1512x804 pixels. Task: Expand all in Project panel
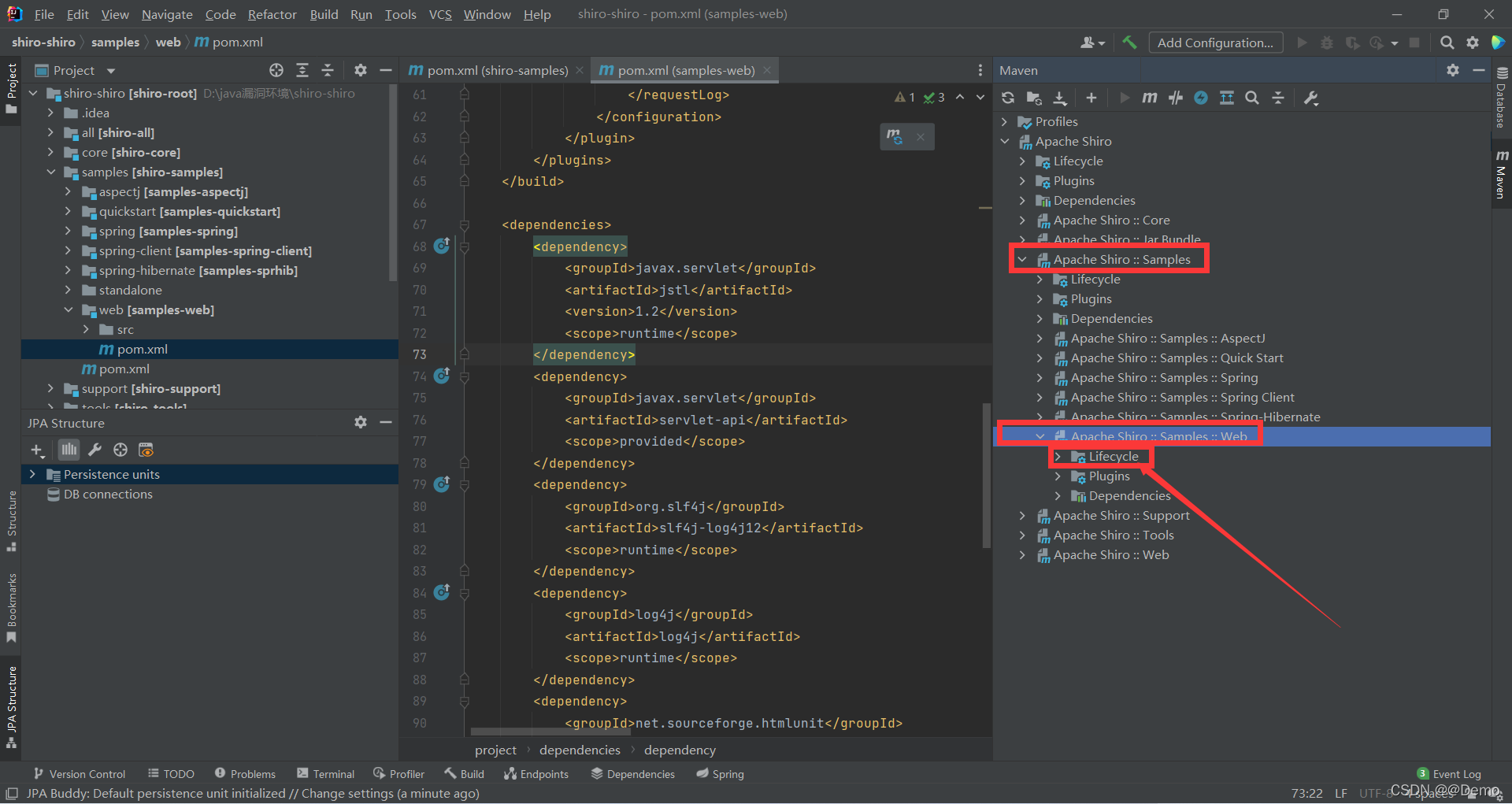coord(302,70)
